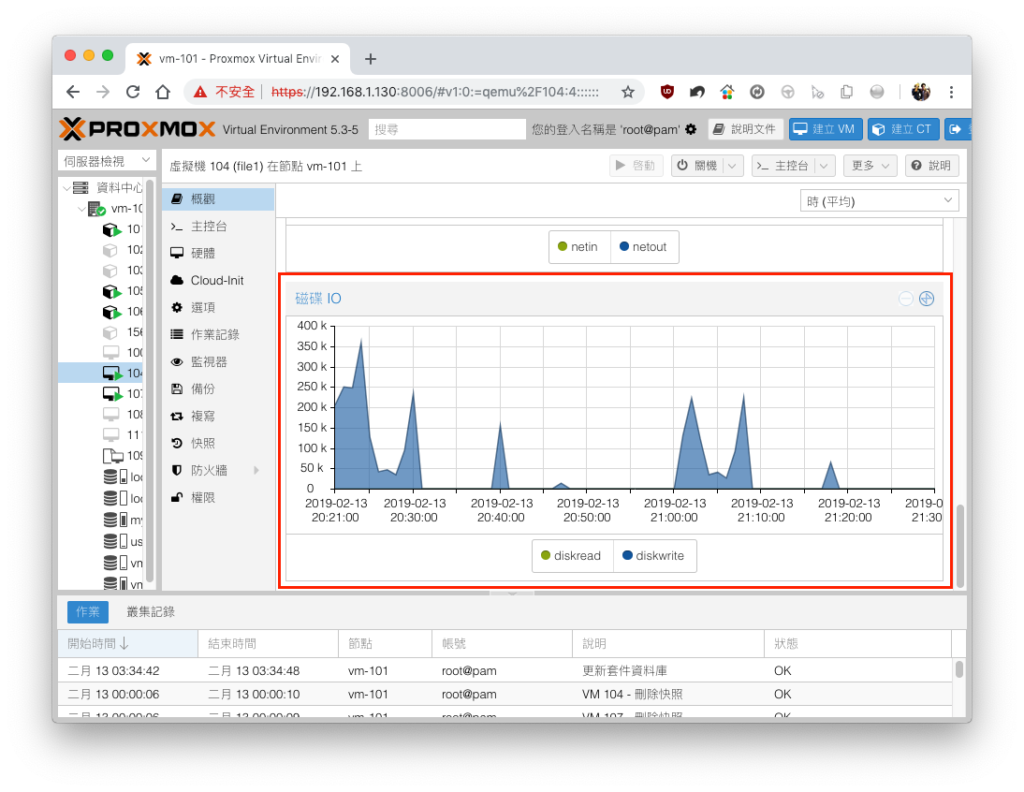Screen dimensions: 1024x792
Task: Click the crosshair zoom icon in 磁碟 IO header
Action: tap(926, 299)
